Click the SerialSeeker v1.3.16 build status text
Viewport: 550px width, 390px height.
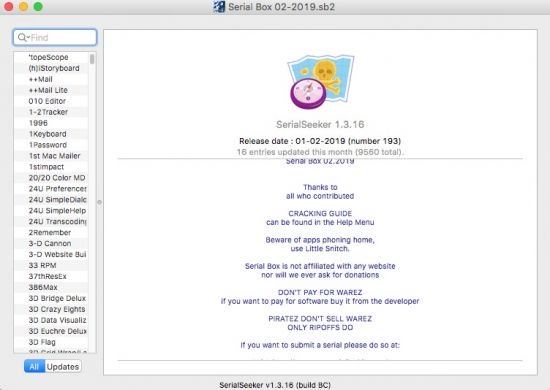[x=275, y=385]
